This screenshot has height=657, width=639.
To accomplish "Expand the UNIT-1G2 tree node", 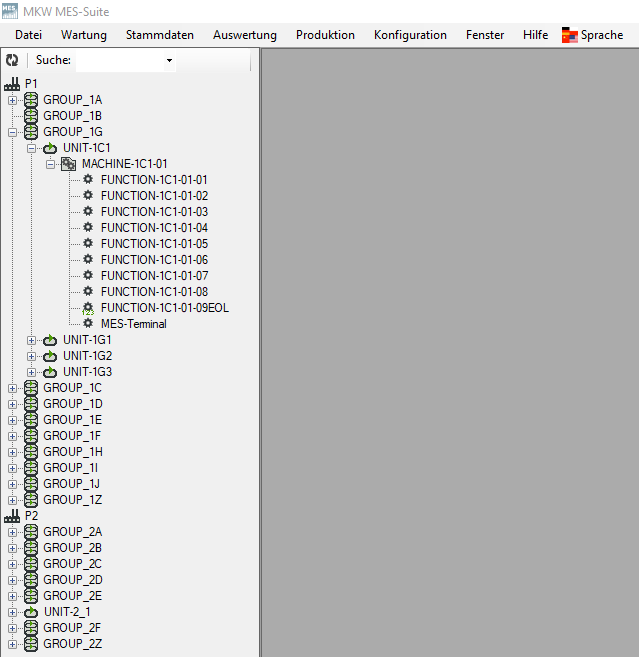I will click(31, 356).
